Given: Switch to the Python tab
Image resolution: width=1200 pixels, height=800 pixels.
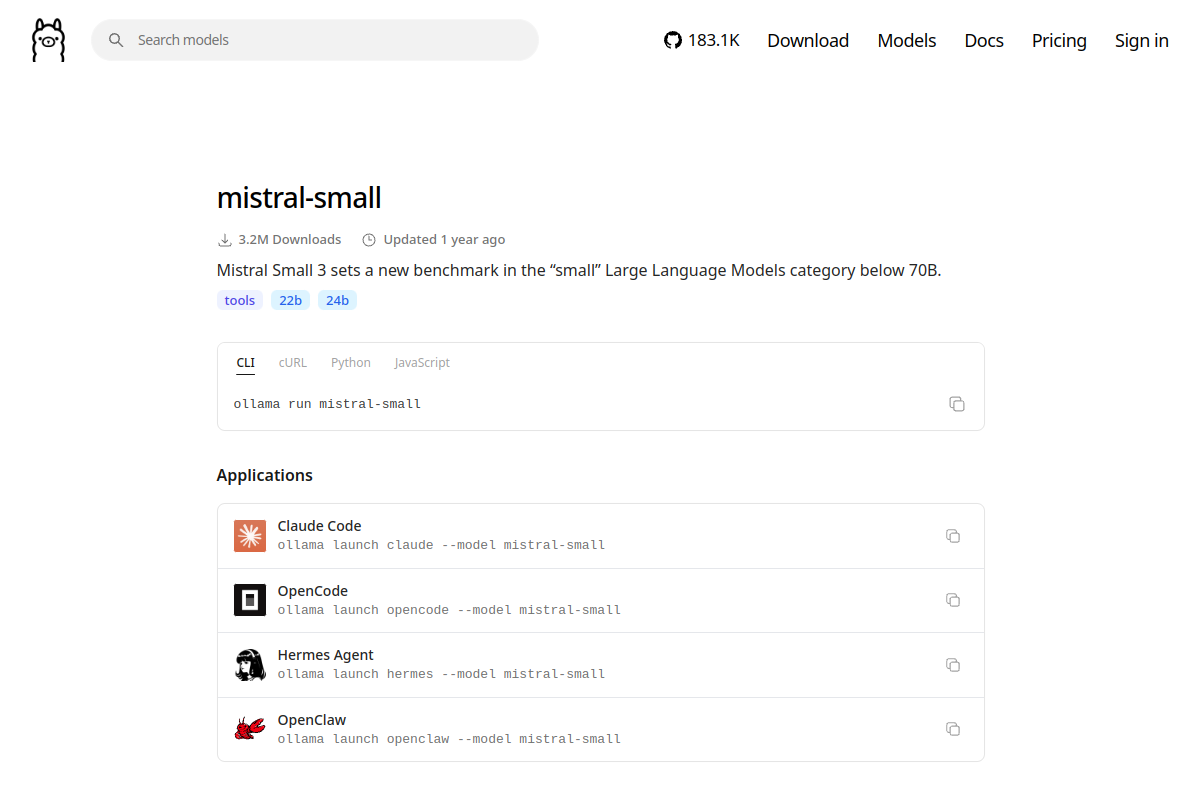Looking at the screenshot, I should (351, 363).
